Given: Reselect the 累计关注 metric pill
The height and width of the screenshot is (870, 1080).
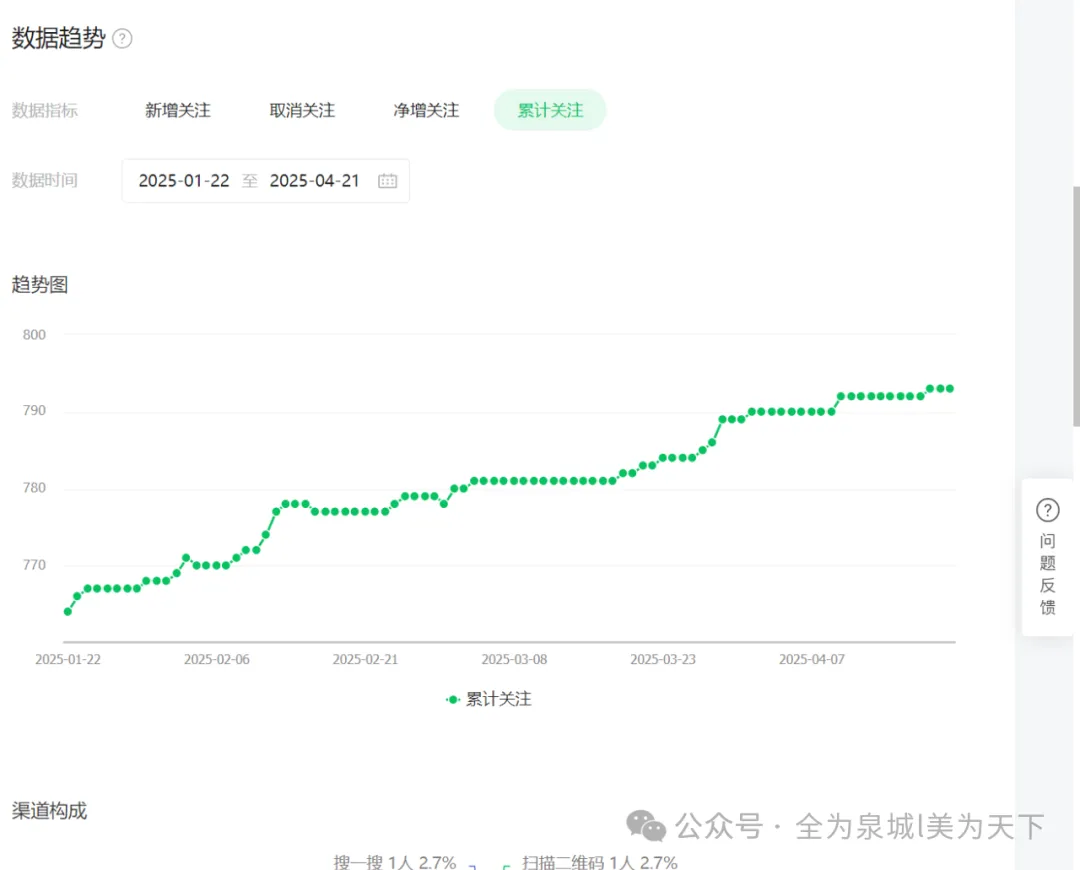Looking at the screenshot, I should 550,110.
